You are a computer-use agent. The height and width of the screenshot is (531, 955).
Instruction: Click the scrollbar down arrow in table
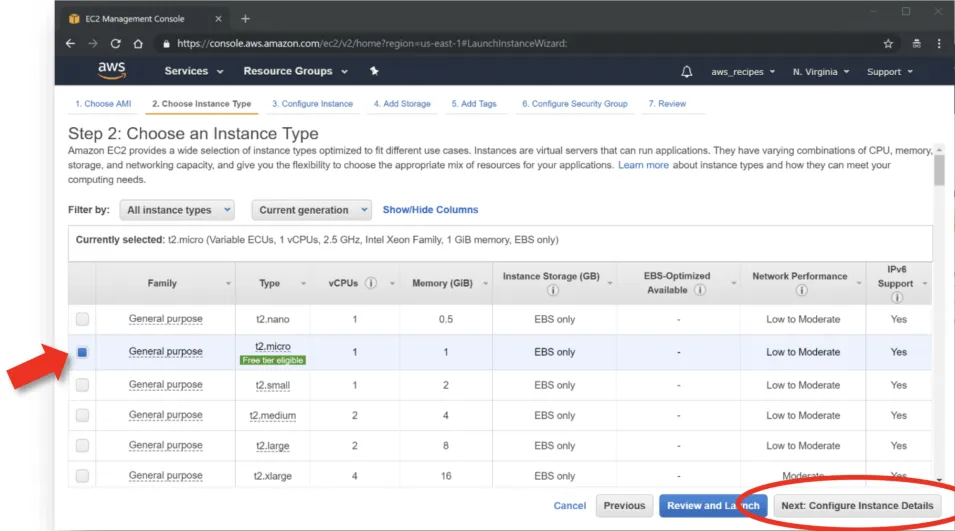click(x=939, y=480)
